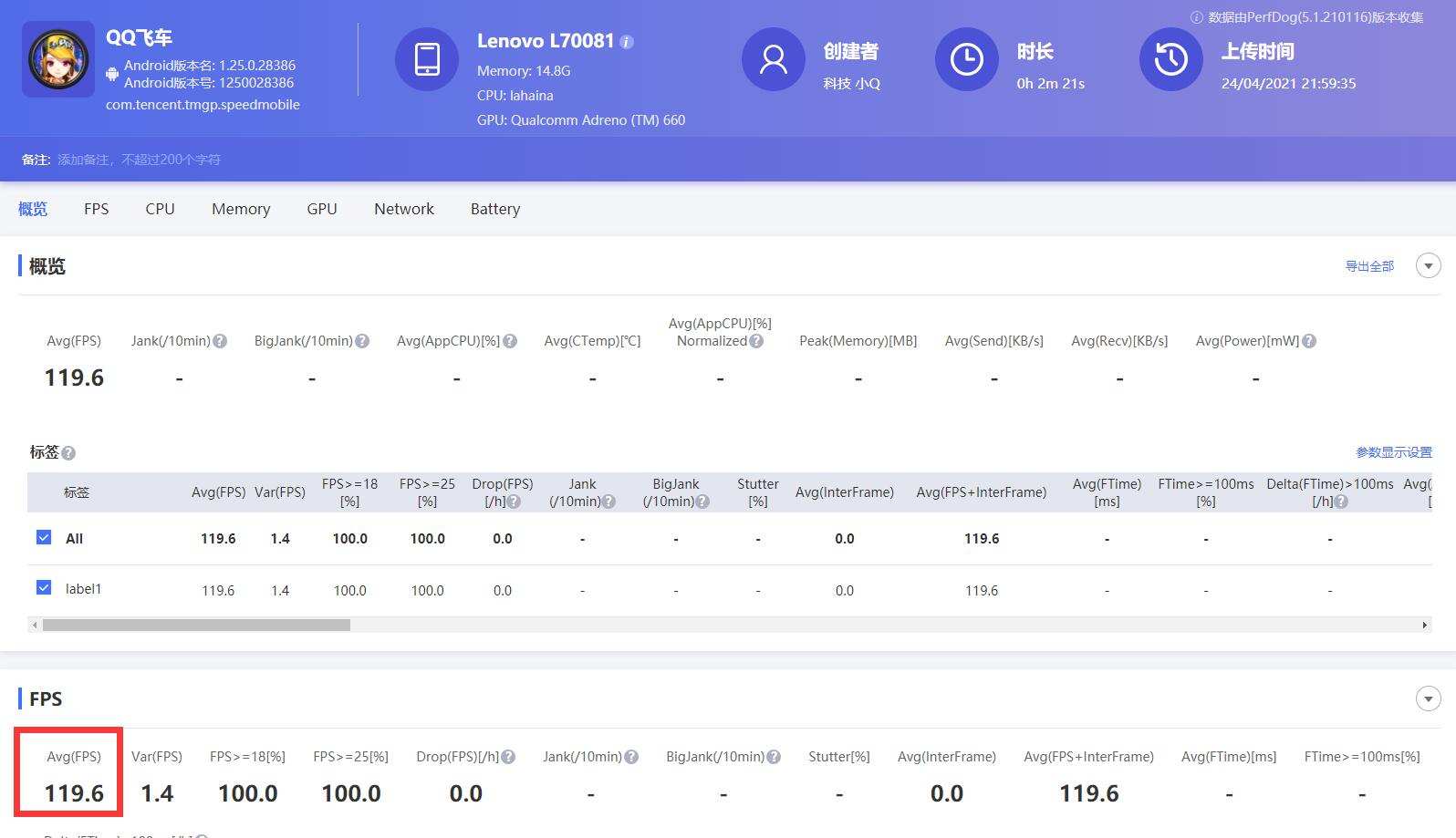The image size is (1456, 838).
Task: Click the phone device icon
Action: point(427,59)
